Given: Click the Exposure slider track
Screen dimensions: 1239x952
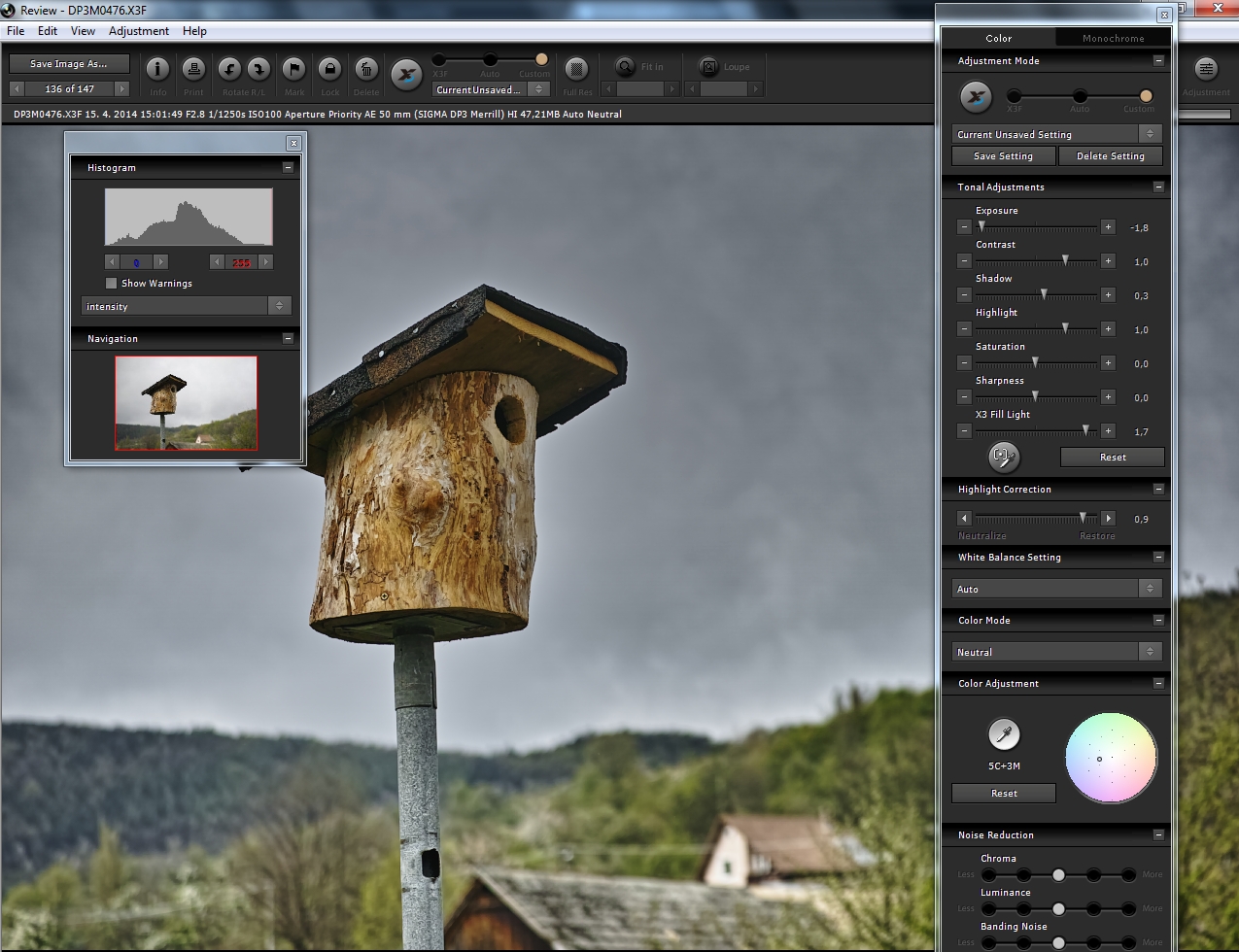Looking at the screenshot, I should coord(1035,227).
